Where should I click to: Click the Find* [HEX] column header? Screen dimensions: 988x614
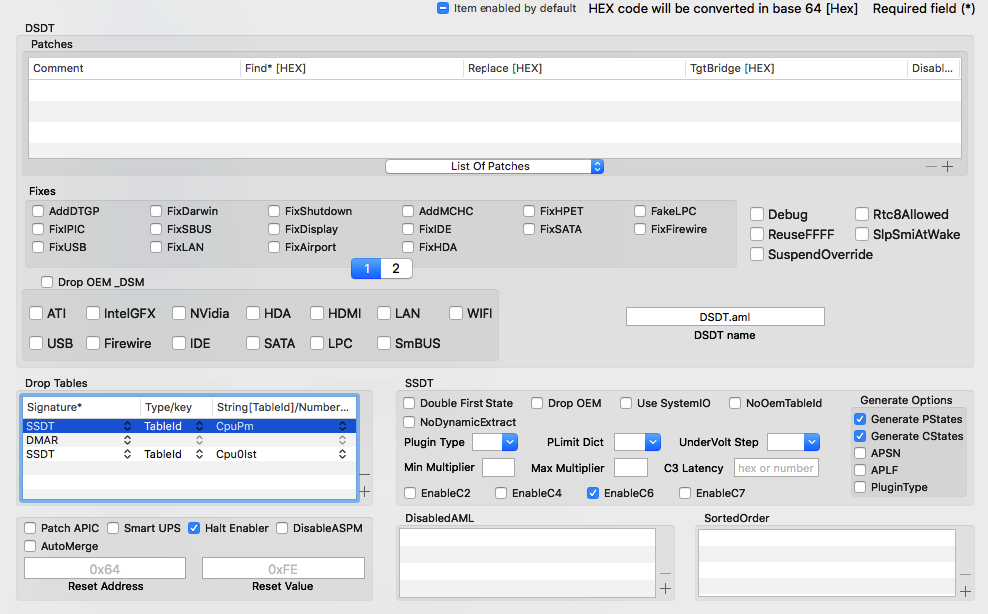(x=352, y=68)
